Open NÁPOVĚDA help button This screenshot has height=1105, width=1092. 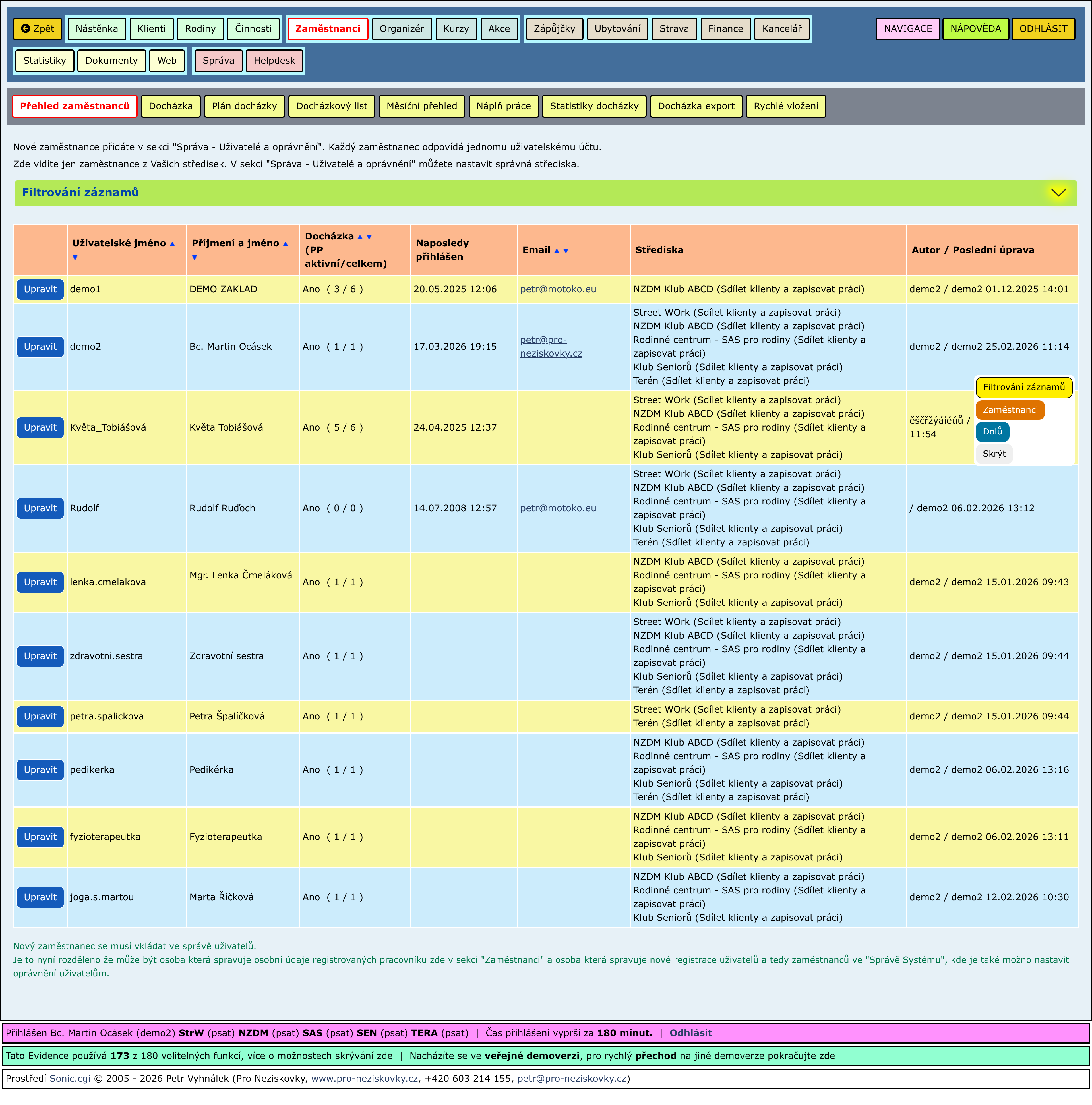975,29
